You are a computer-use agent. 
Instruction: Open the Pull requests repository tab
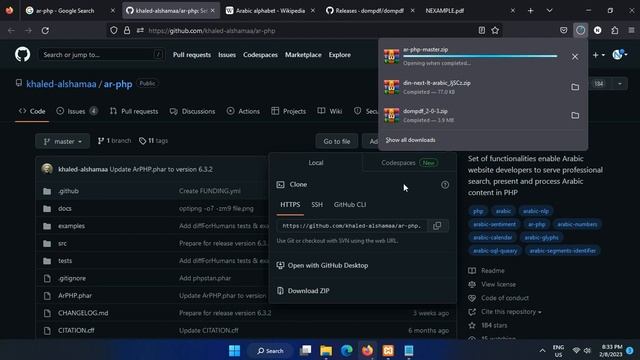pyautogui.click(x=134, y=111)
